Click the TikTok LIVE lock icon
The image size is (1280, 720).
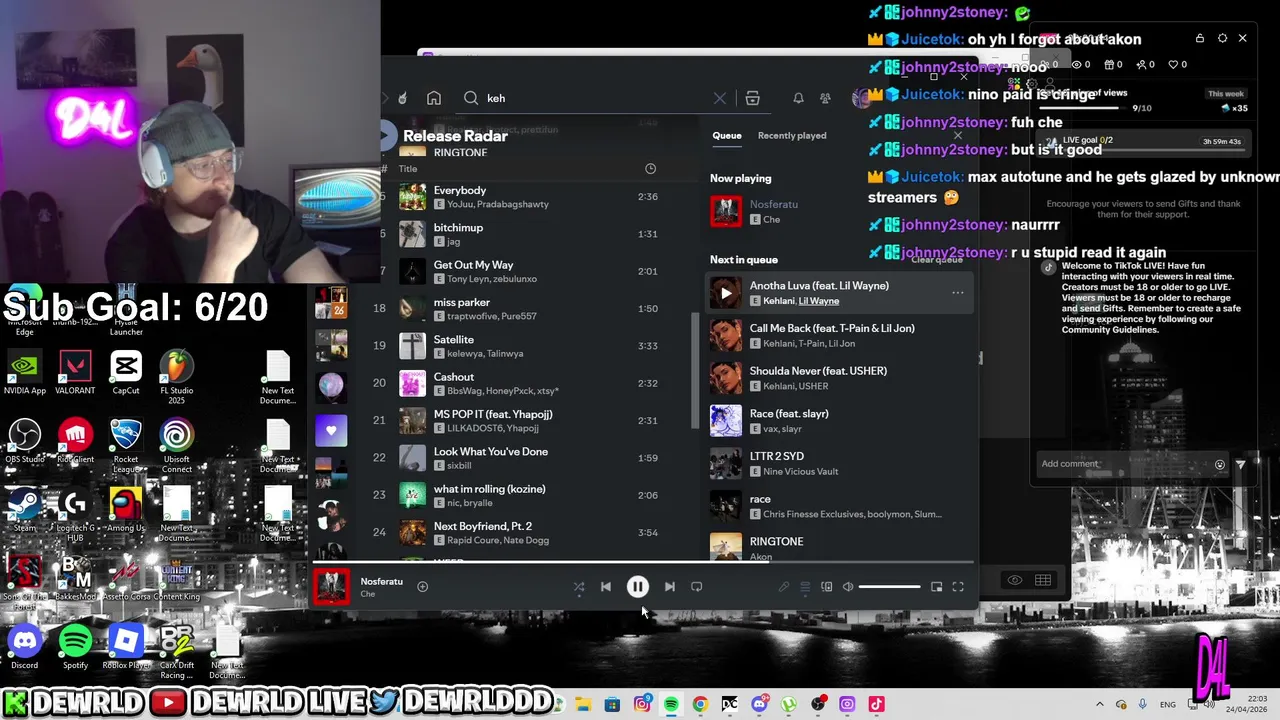coord(1200,38)
